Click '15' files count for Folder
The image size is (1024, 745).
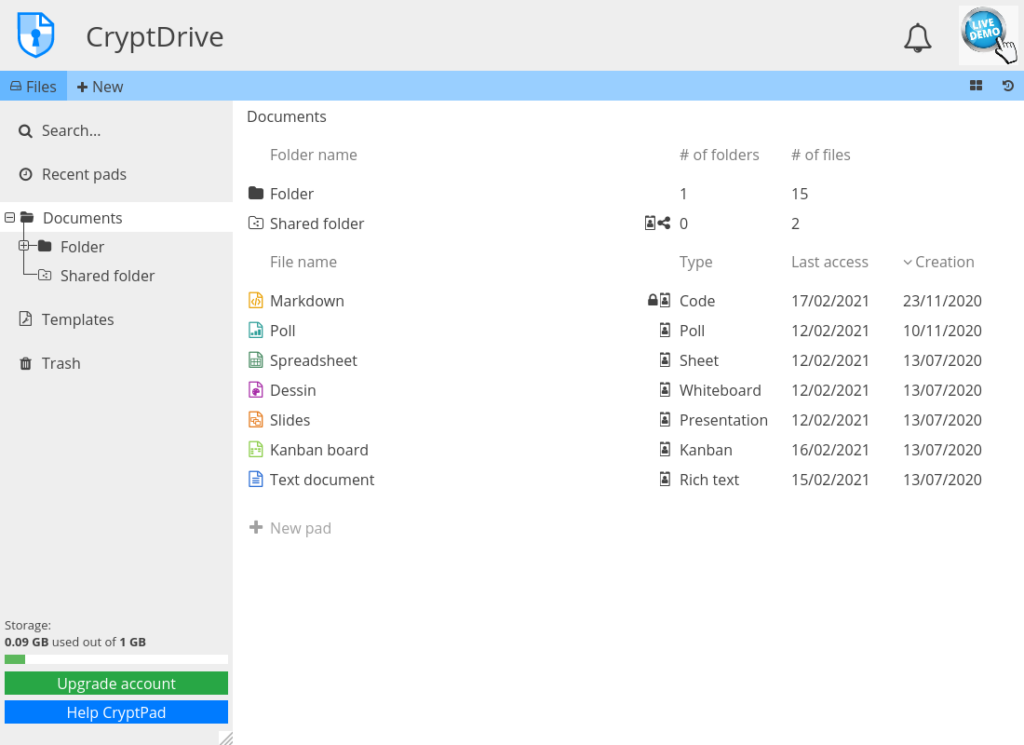click(x=799, y=194)
